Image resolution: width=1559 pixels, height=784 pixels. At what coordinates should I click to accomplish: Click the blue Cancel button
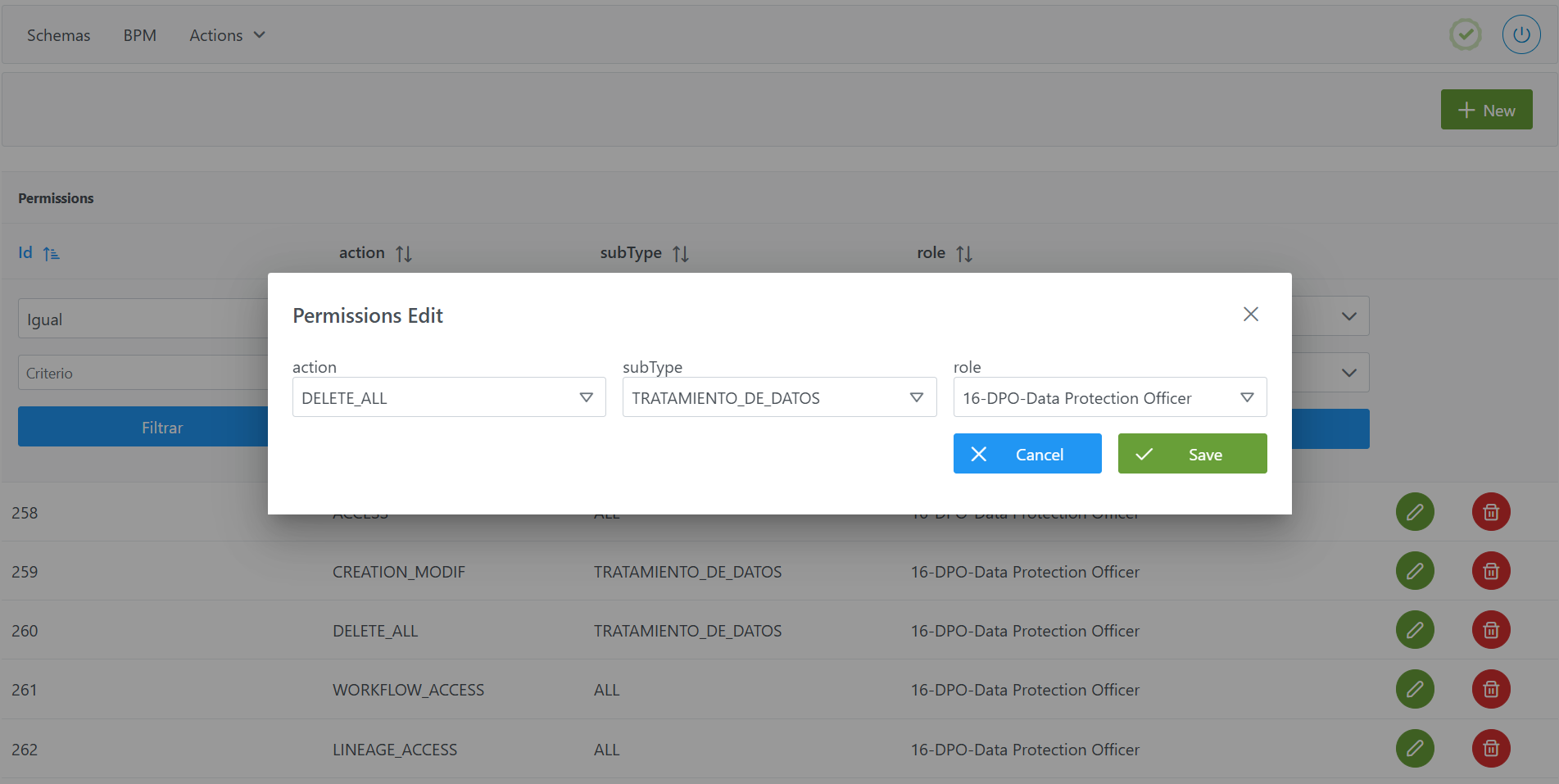click(1026, 454)
